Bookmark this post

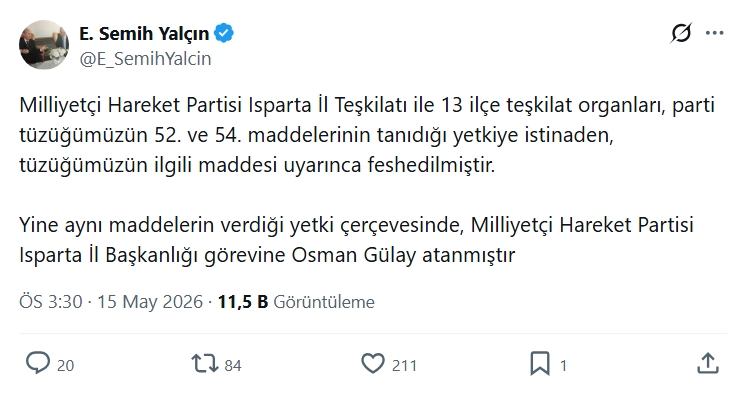[540, 364]
